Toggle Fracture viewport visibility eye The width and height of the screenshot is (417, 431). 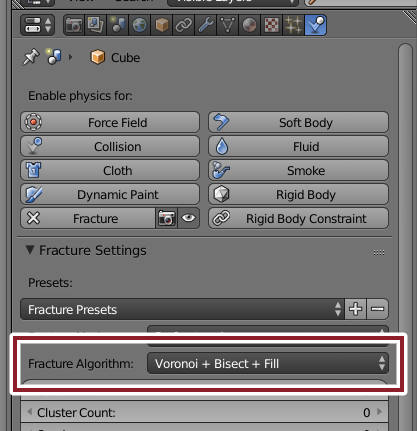[x=189, y=218]
